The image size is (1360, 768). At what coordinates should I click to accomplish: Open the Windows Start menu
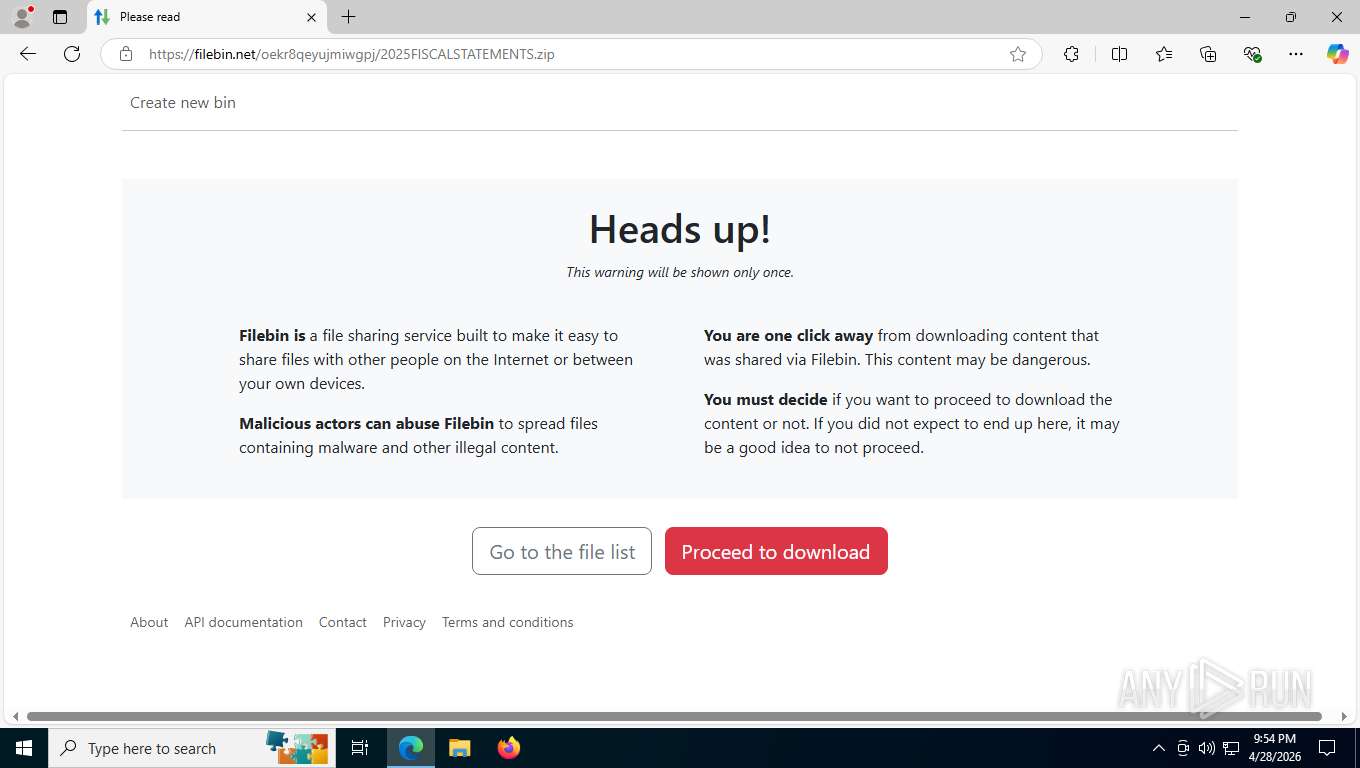coord(24,748)
